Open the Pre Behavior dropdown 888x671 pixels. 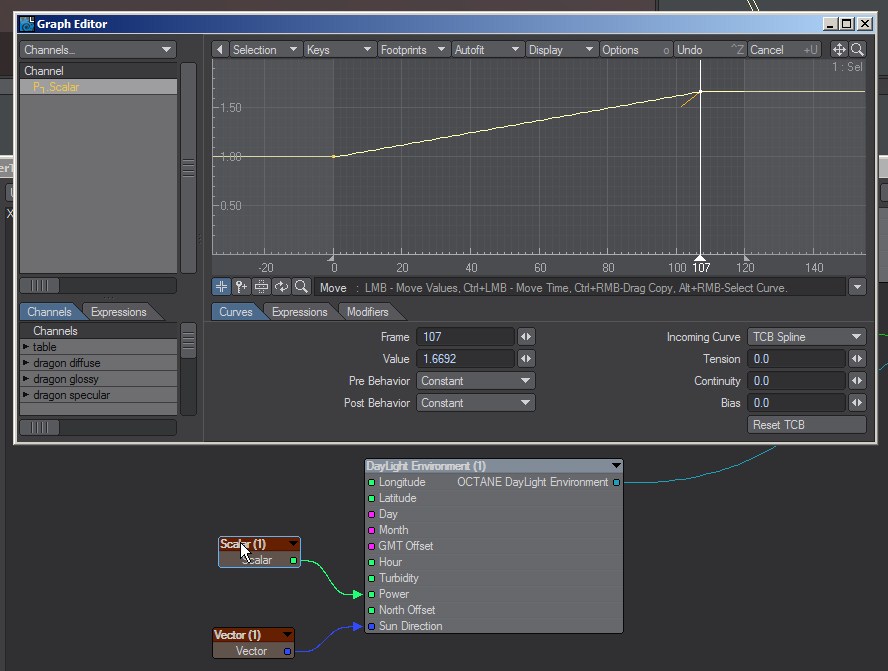[476, 381]
